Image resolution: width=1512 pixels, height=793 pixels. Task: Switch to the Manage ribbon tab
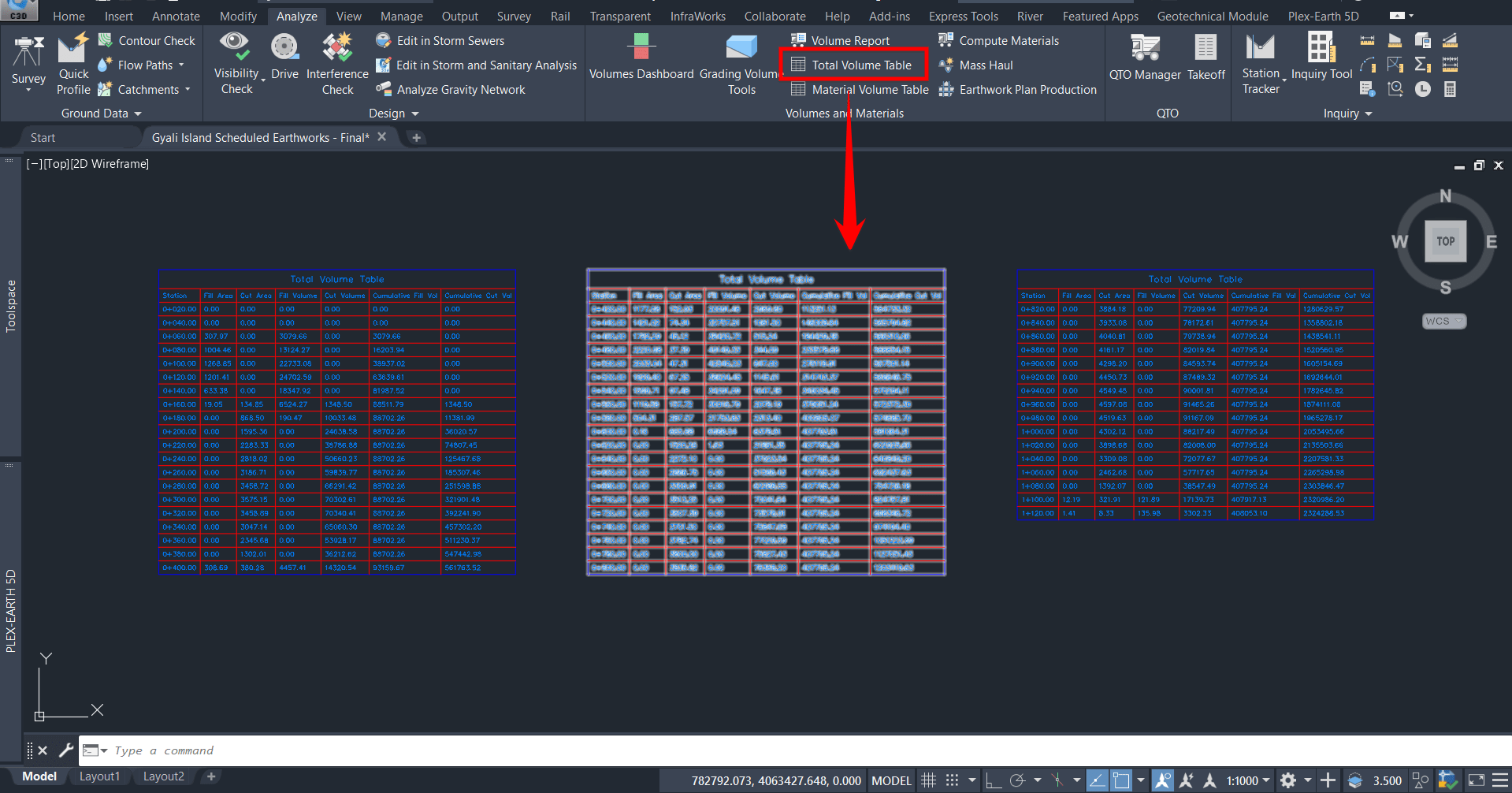coord(401,15)
